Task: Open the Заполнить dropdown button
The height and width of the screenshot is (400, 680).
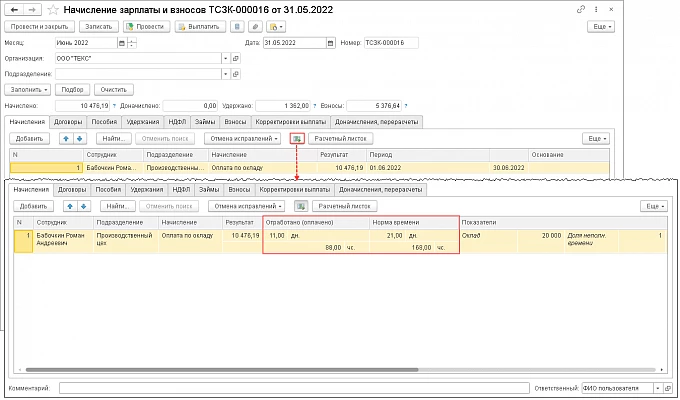Action: click(x=28, y=89)
